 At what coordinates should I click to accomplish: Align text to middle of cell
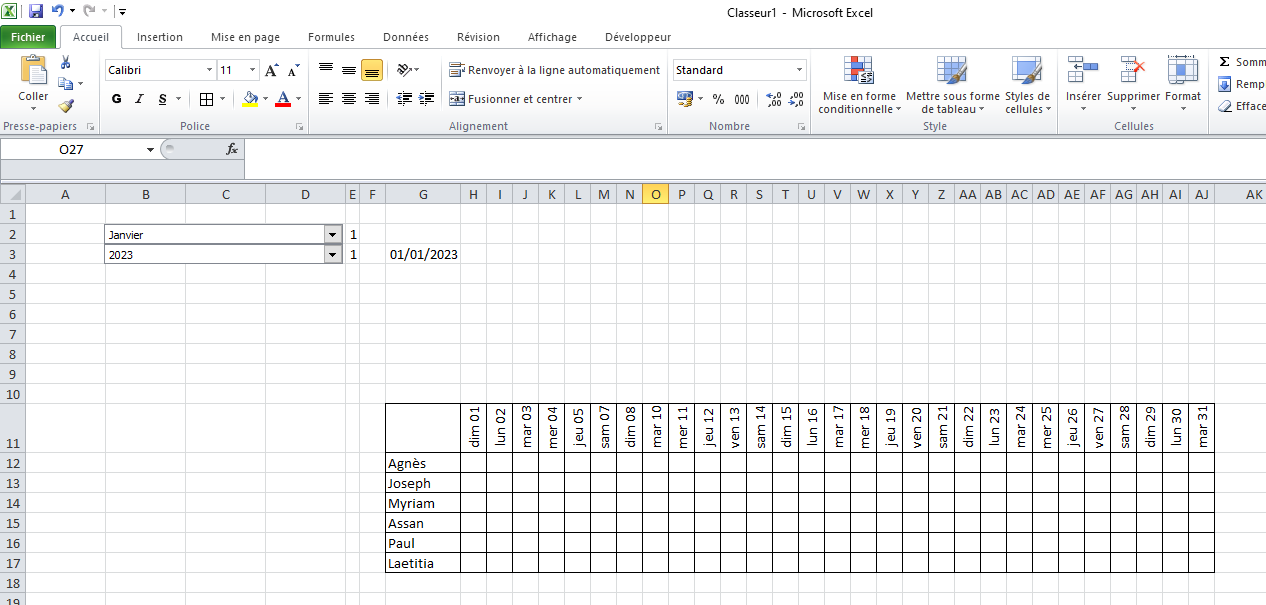pos(349,70)
